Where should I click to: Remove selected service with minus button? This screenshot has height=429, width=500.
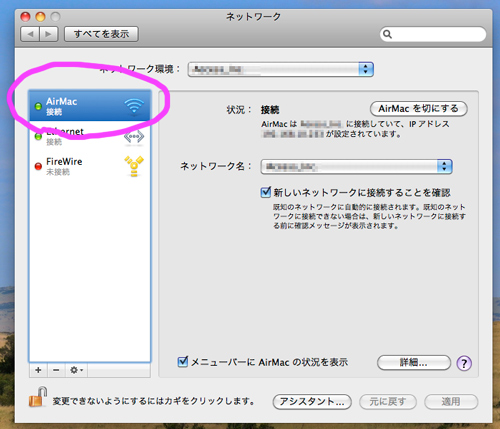[x=56, y=370]
